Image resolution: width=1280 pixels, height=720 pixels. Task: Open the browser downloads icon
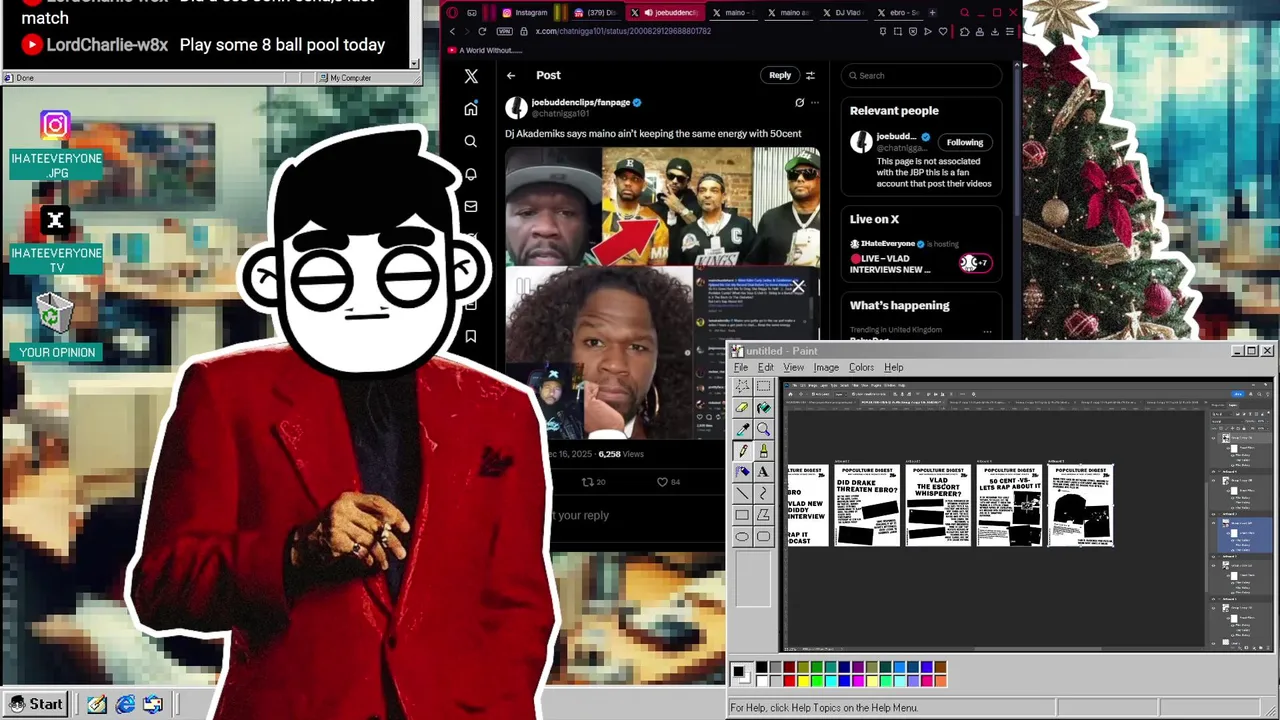coord(995,31)
